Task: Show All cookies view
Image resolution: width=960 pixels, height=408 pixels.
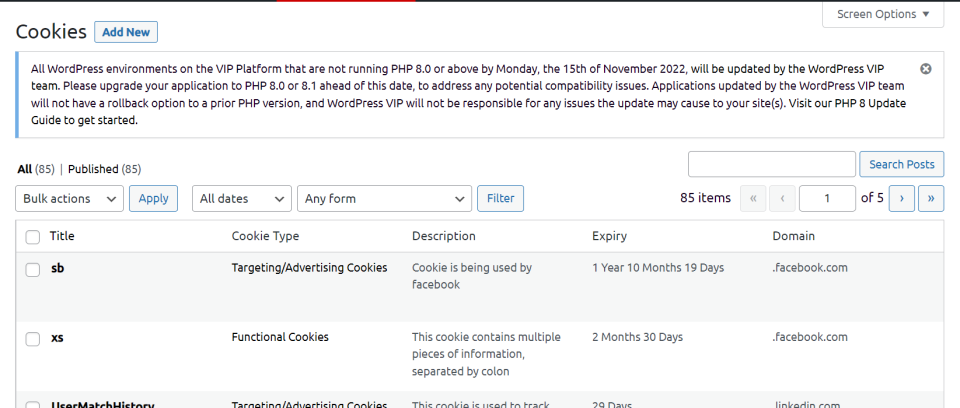Action: (x=24, y=169)
